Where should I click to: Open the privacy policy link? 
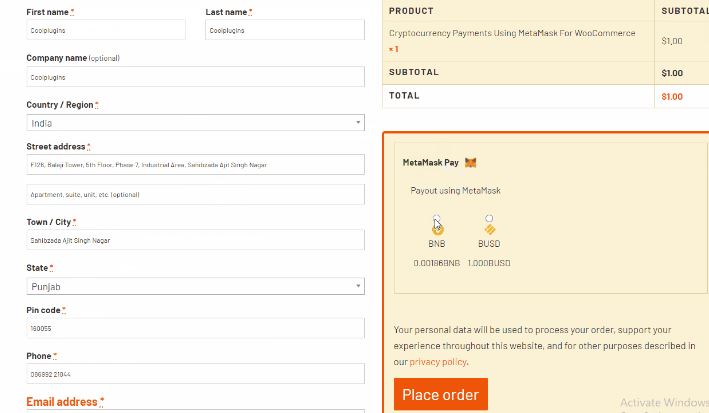pos(438,362)
